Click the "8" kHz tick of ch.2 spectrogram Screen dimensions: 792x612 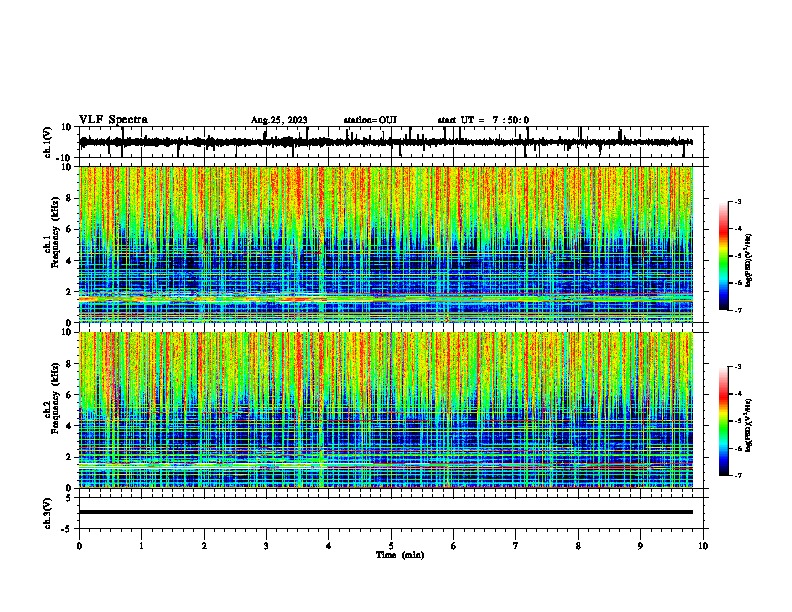tap(69, 364)
